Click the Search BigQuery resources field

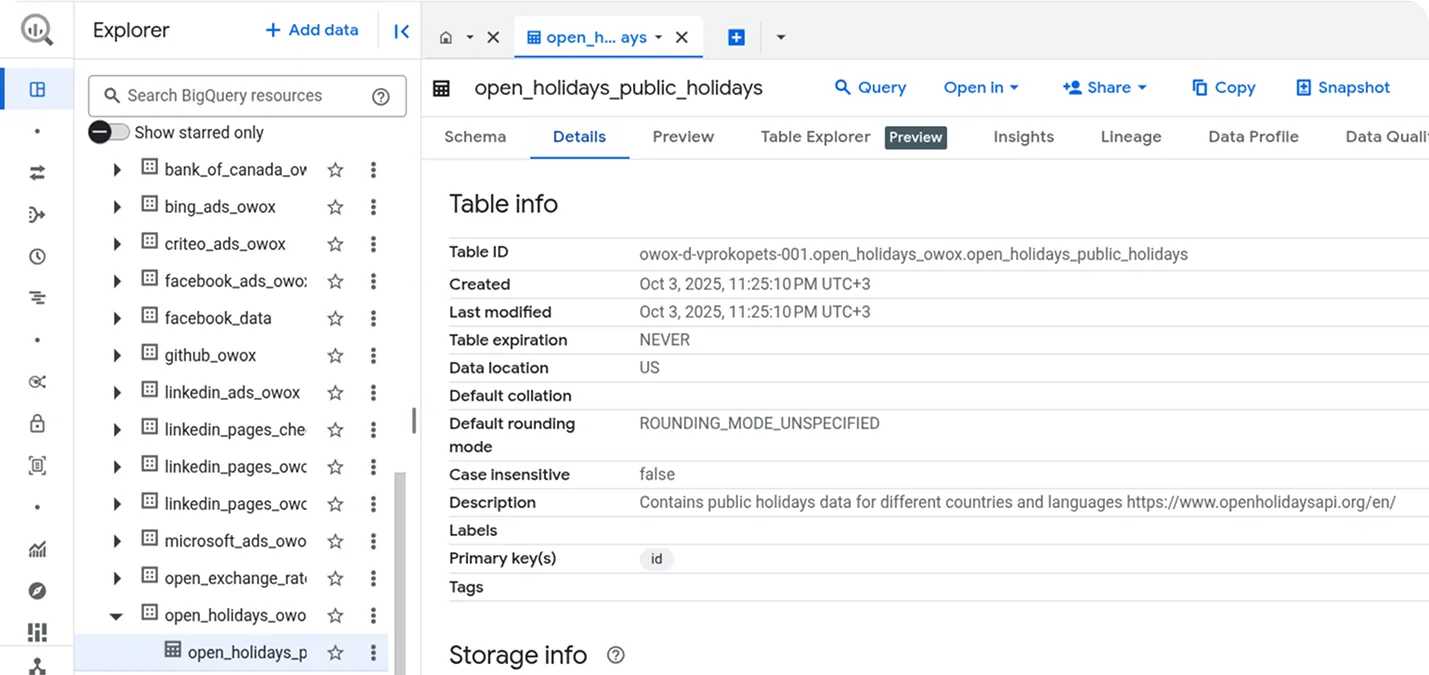tap(240, 96)
